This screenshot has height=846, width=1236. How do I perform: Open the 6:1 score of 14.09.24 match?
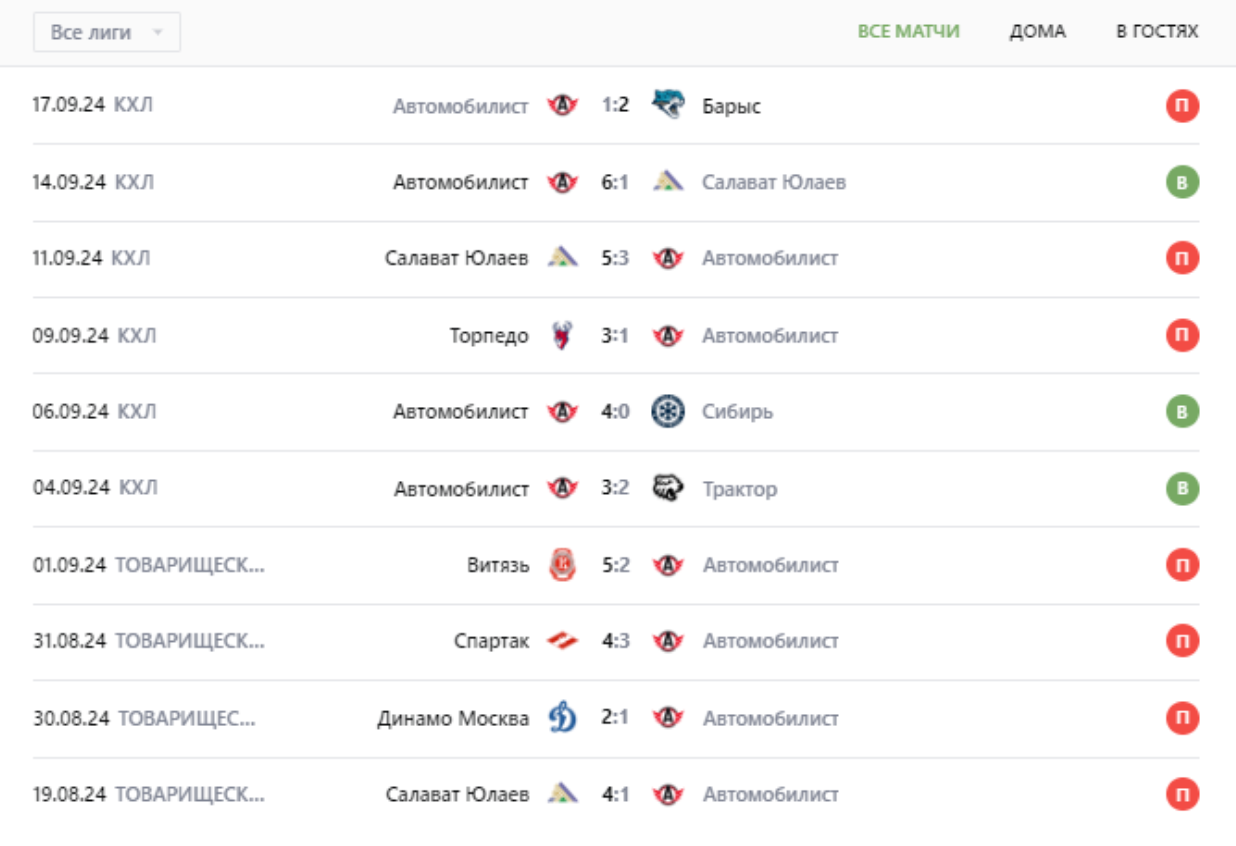615,182
